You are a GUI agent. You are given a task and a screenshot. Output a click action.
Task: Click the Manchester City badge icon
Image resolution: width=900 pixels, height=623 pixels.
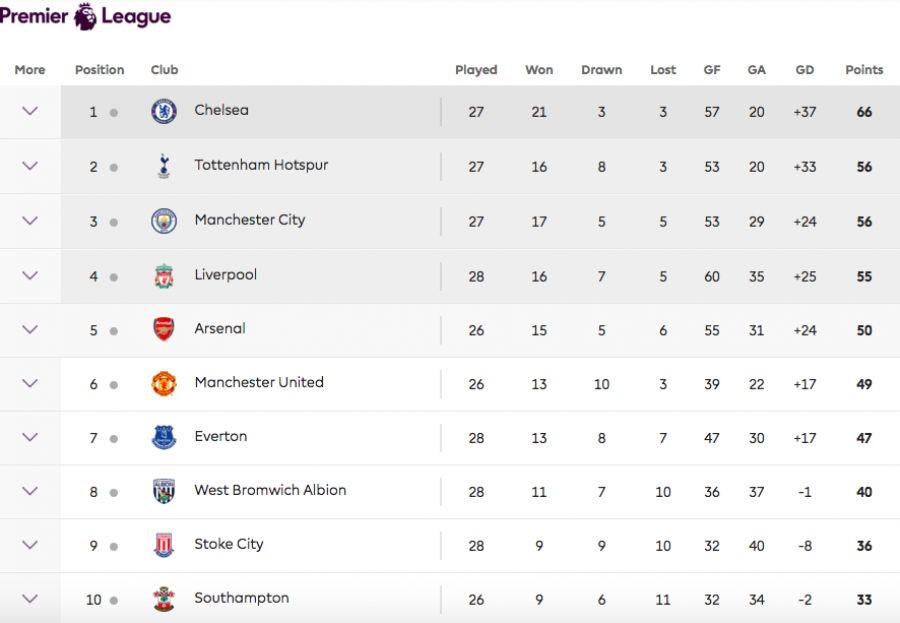164,221
